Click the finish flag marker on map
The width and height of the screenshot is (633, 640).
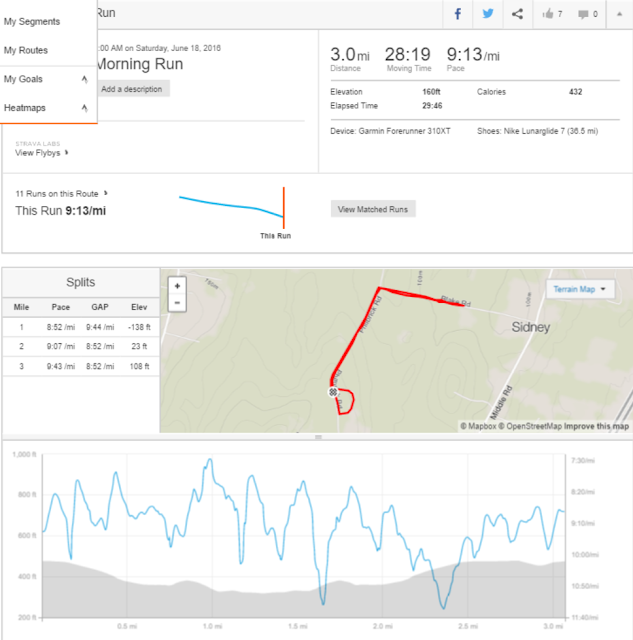tap(332, 393)
